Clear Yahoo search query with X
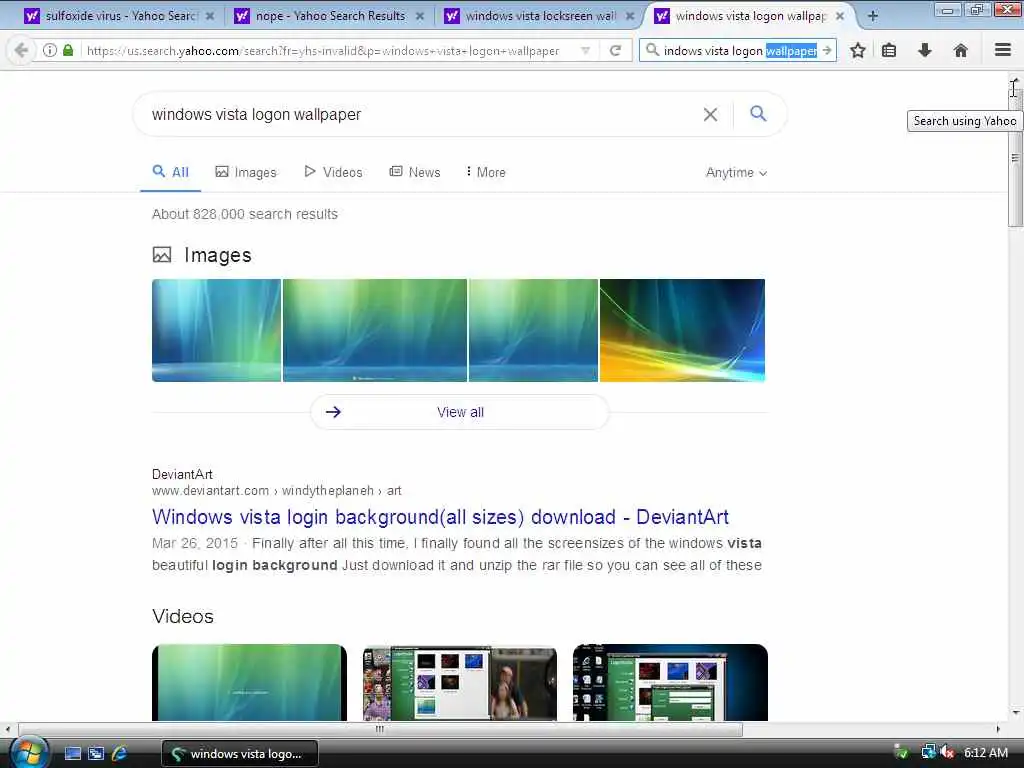The width and height of the screenshot is (1024, 768). 711,115
